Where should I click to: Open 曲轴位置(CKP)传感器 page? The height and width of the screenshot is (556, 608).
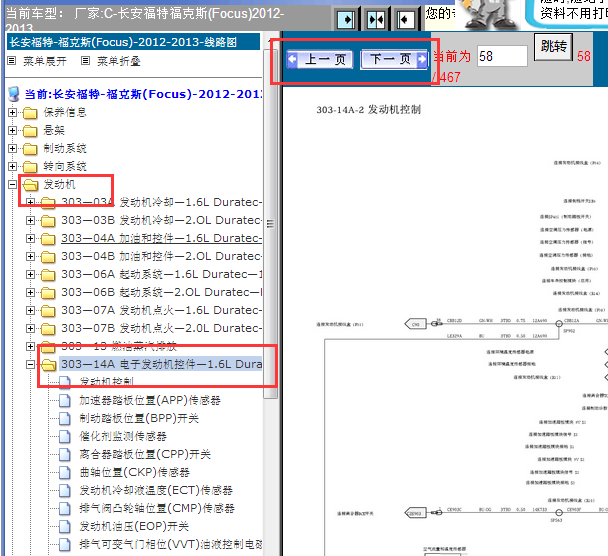tap(134, 472)
